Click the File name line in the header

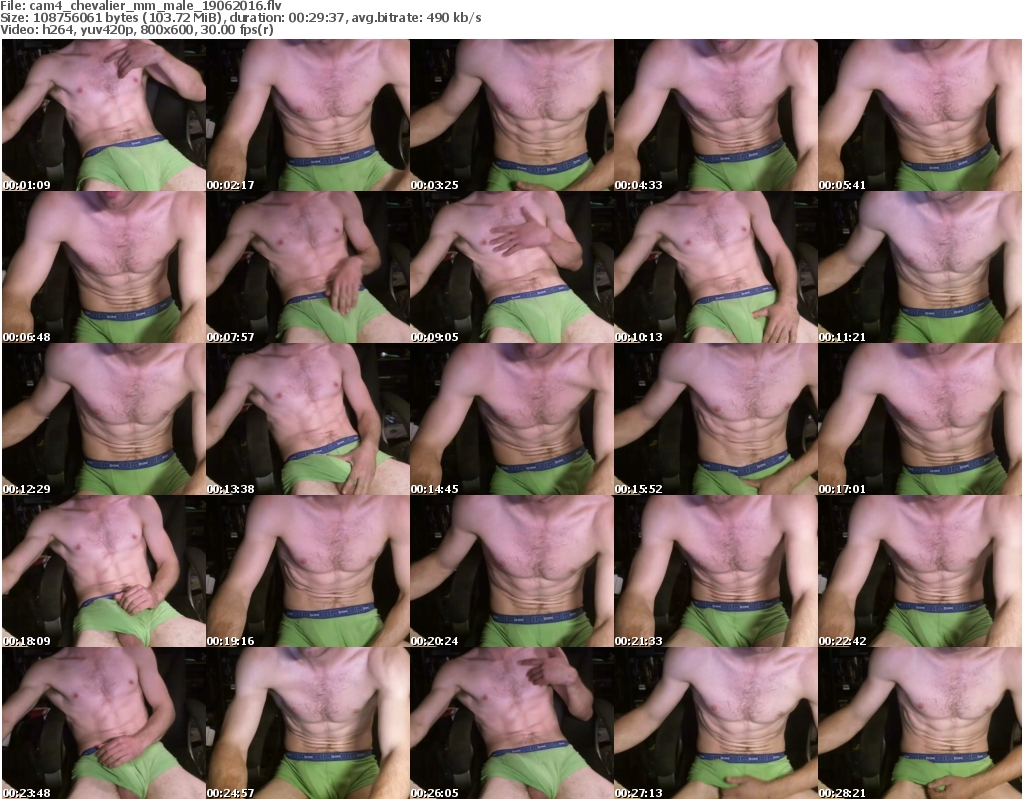[x=141, y=6]
